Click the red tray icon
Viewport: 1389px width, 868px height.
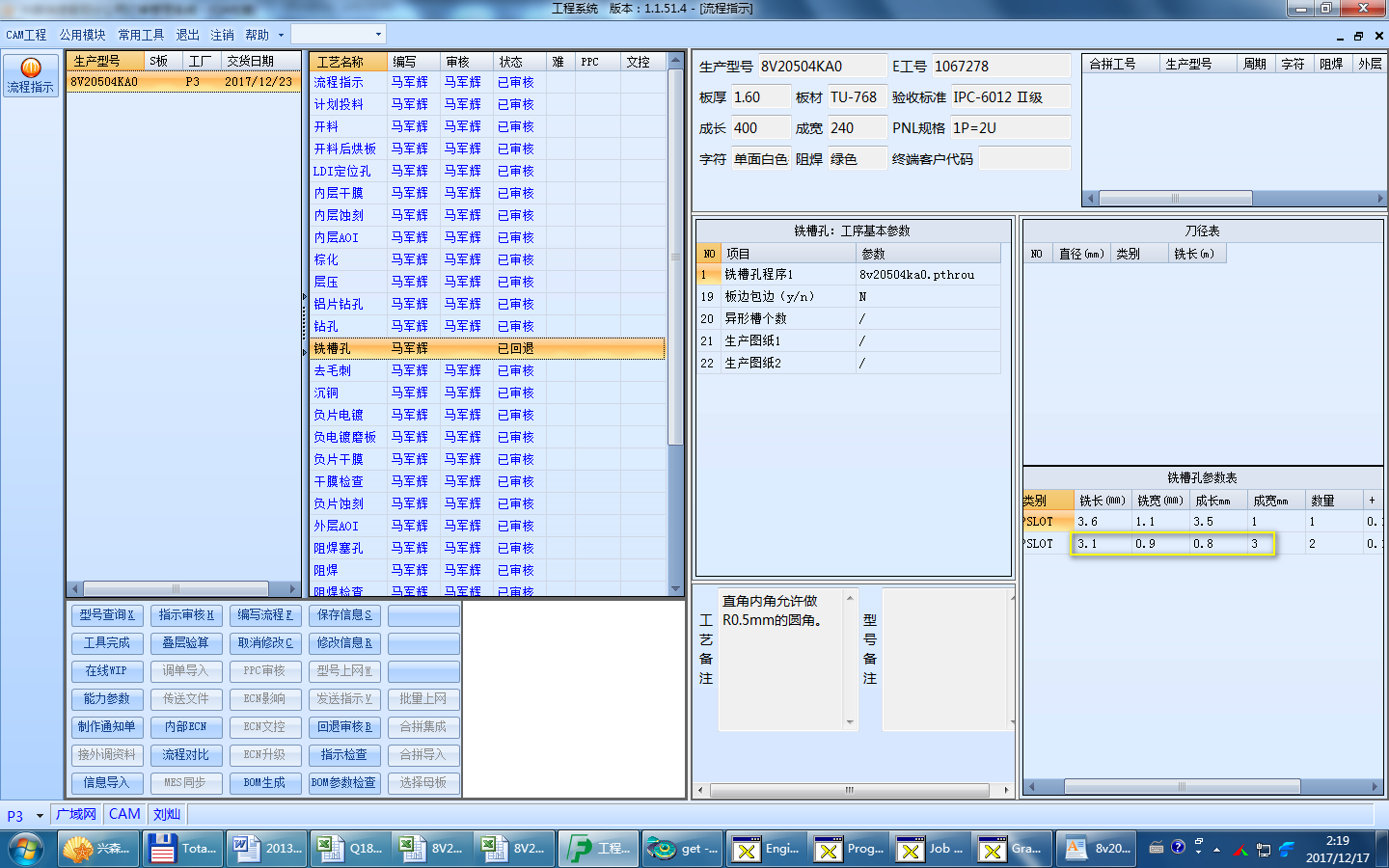point(1239,850)
